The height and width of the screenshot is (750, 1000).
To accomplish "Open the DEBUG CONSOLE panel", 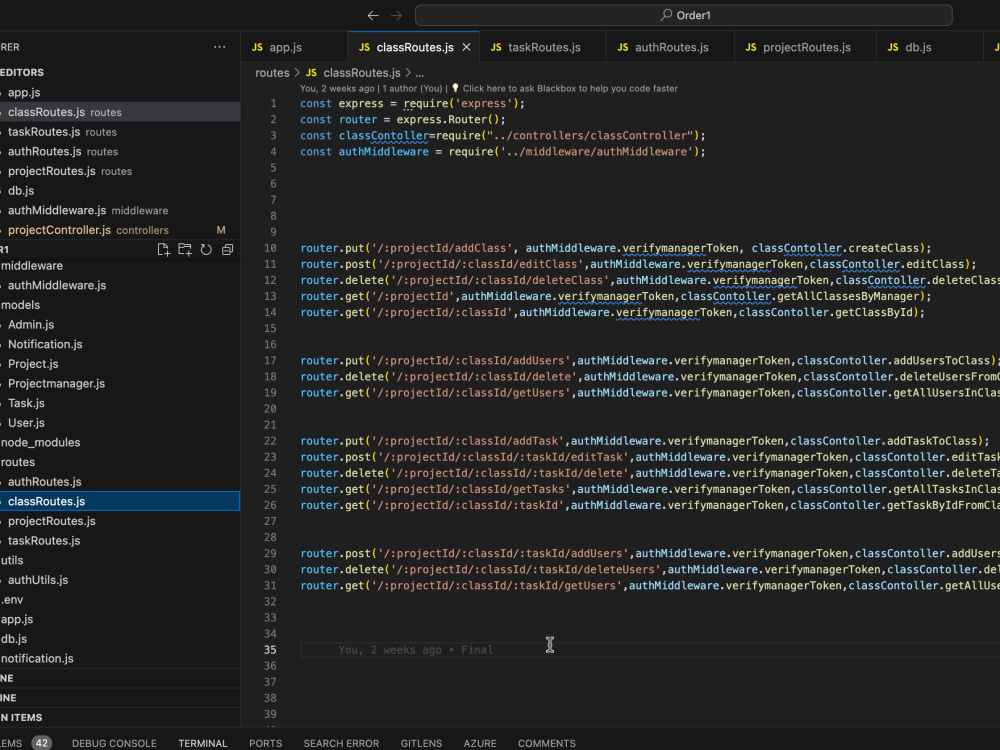I will pyautogui.click(x=114, y=743).
